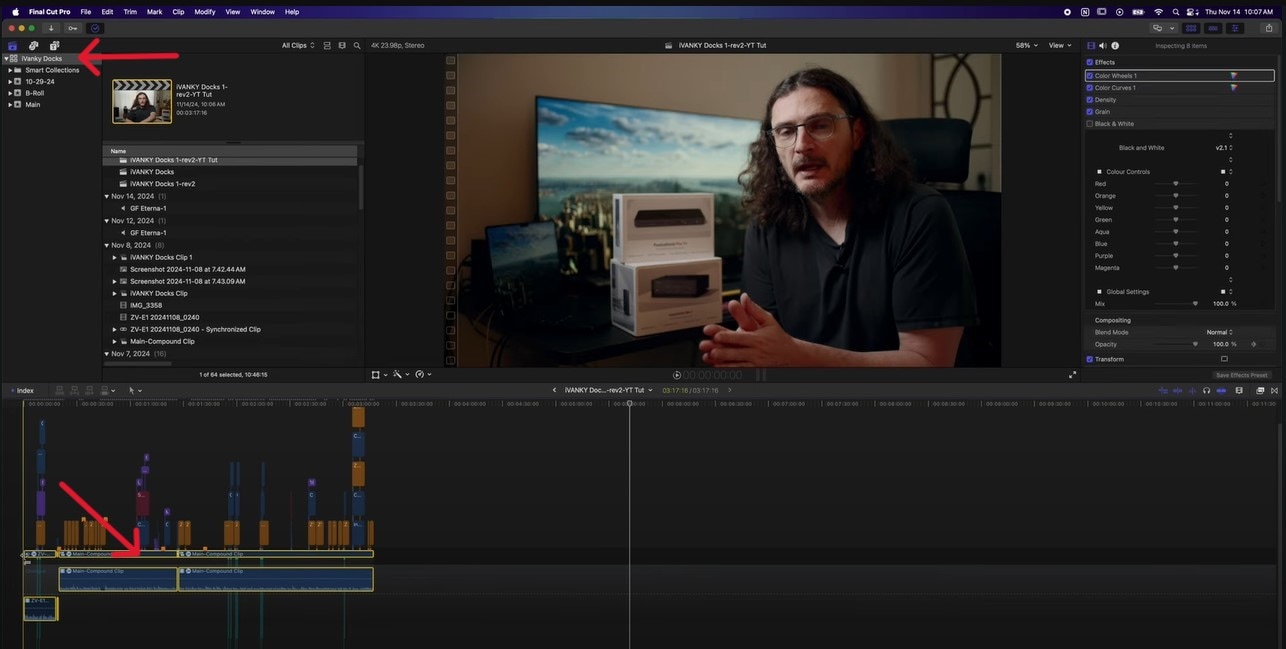Open macOS Control Center icon
This screenshot has width=1286, height=649.
click(1190, 12)
